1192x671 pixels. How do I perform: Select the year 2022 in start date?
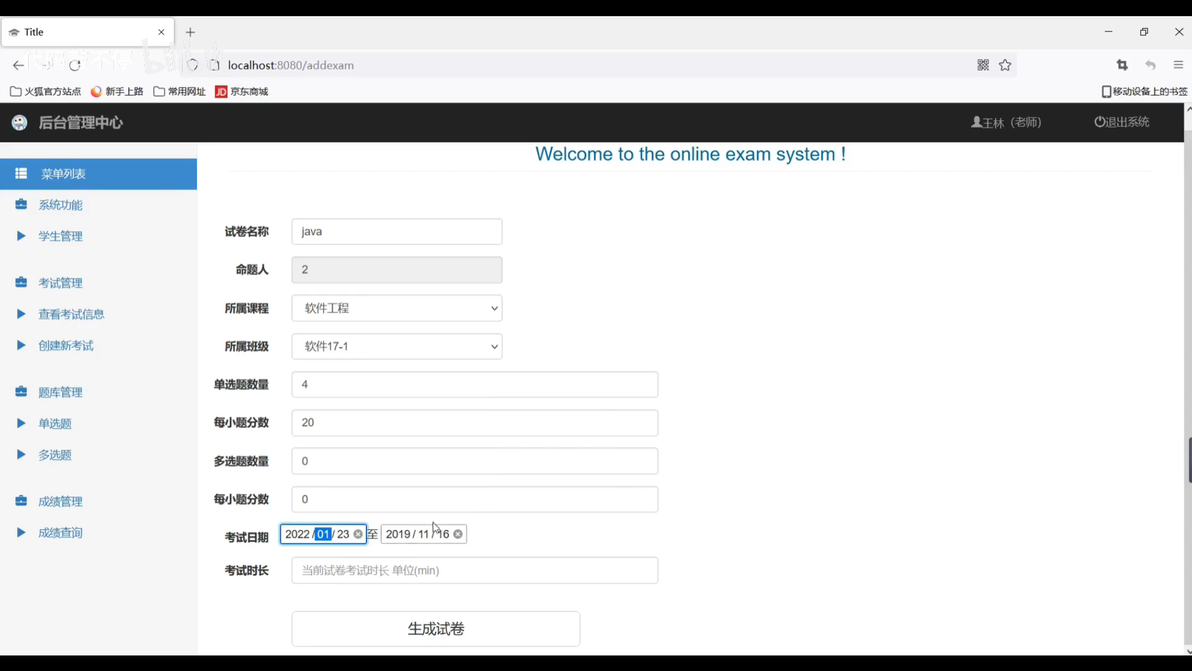pos(297,534)
